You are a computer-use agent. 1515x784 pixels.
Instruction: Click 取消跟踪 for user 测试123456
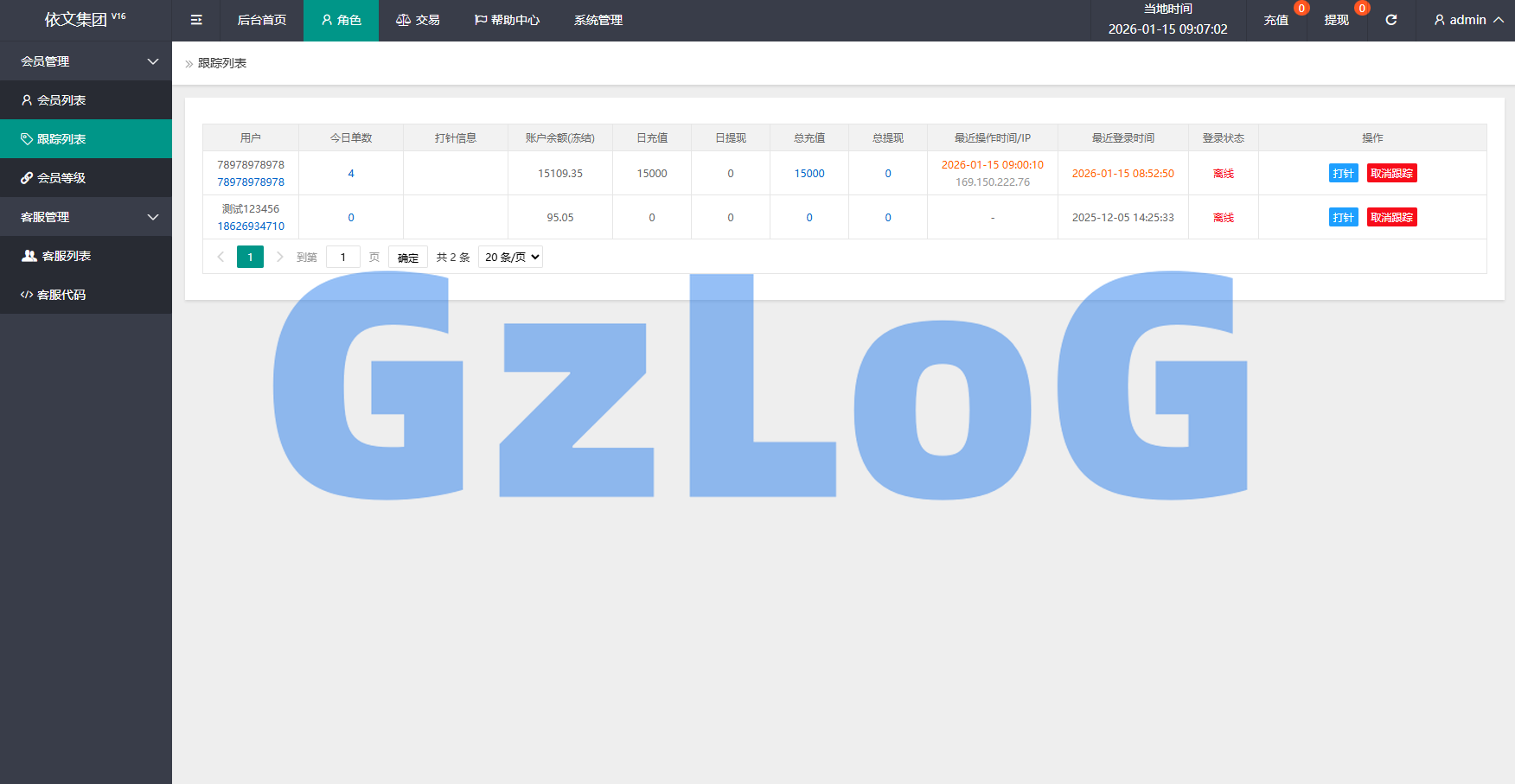(1391, 217)
